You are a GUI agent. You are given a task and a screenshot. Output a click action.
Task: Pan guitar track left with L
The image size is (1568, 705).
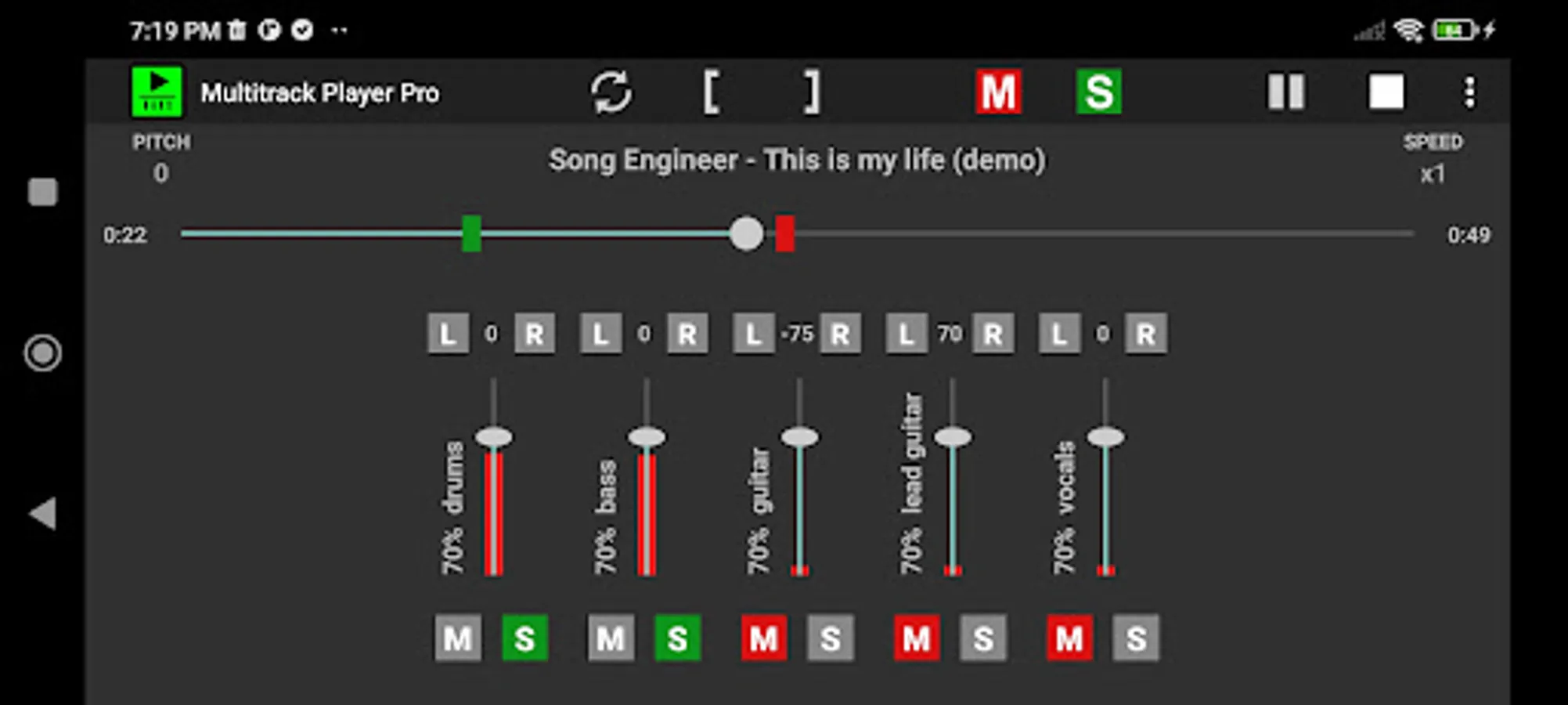tap(753, 334)
